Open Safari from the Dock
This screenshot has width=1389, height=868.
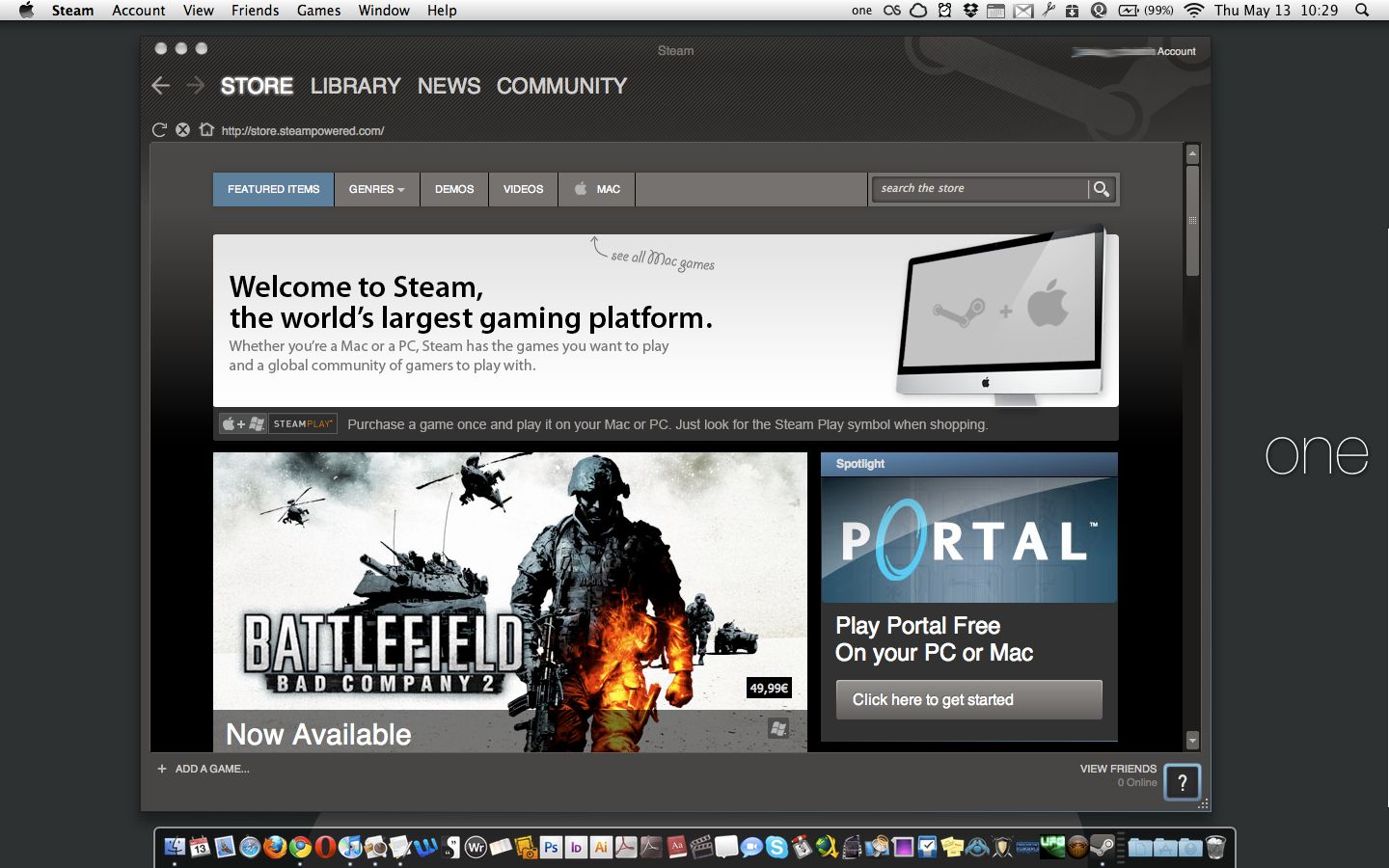click(x=250, y=848)
